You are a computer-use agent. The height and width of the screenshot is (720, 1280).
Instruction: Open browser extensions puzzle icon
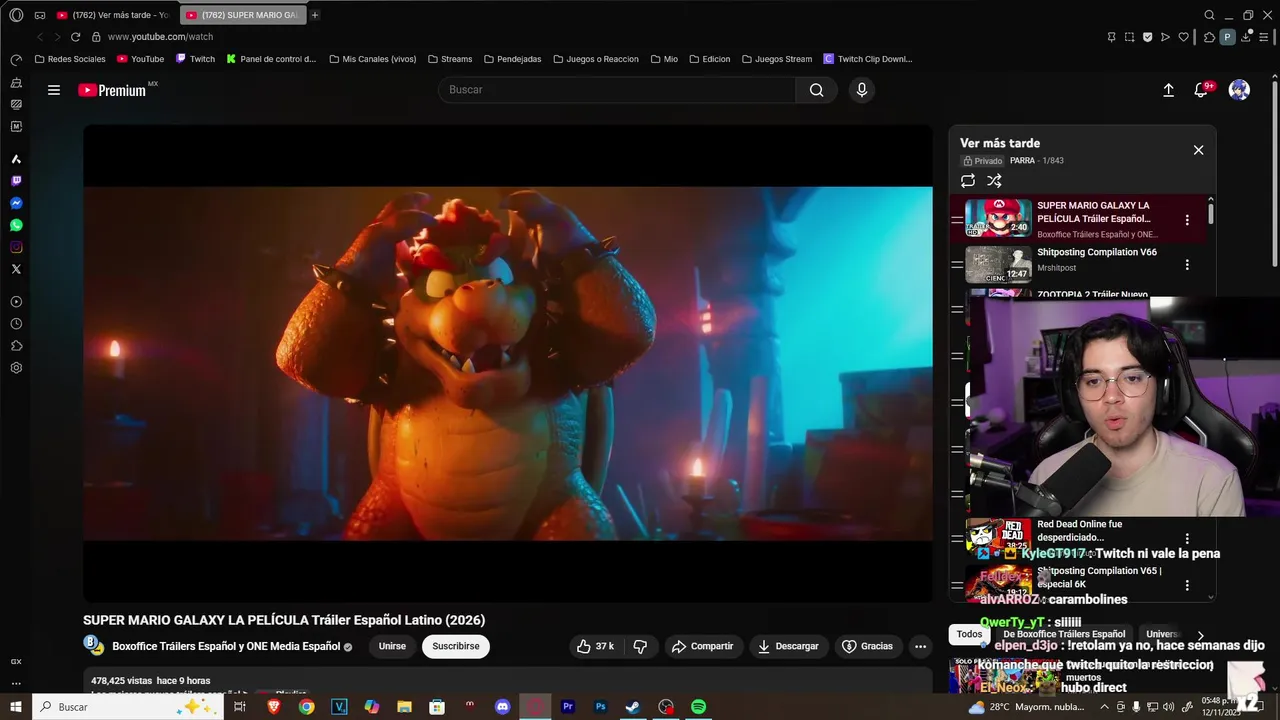click(x=1209, y=37)
